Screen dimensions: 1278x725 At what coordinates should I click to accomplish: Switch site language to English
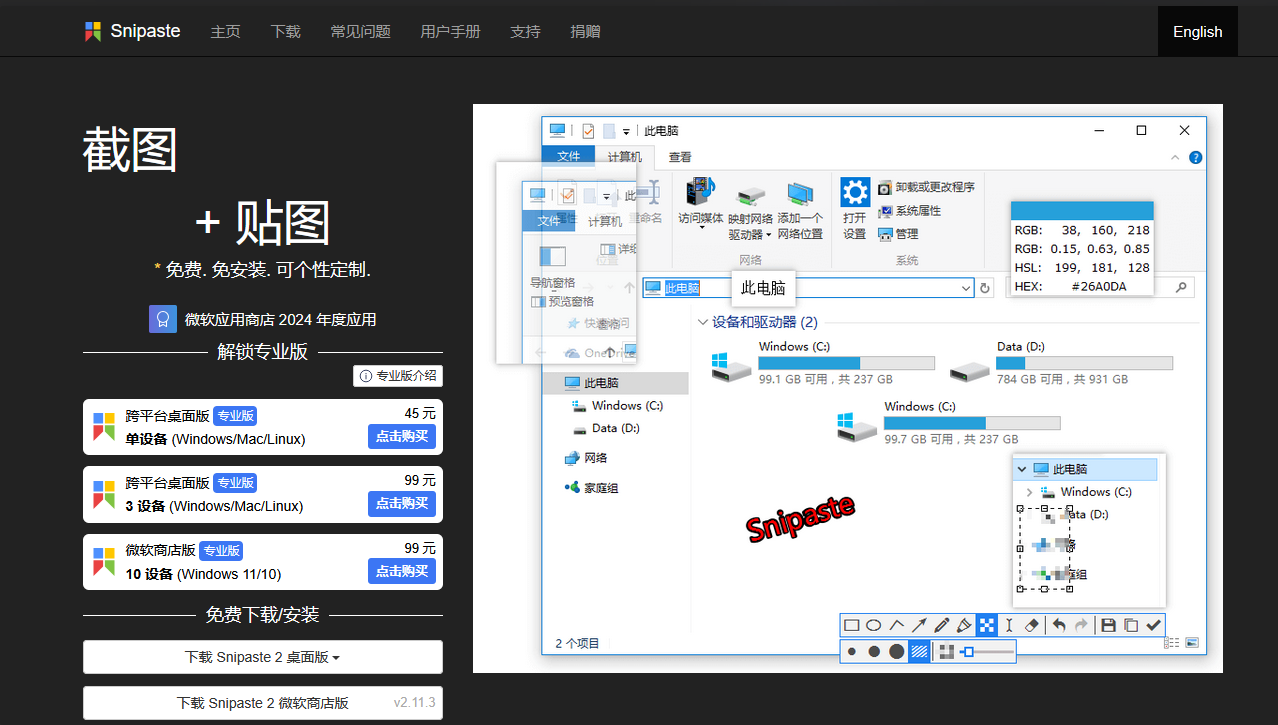(x=1197, y=31)
